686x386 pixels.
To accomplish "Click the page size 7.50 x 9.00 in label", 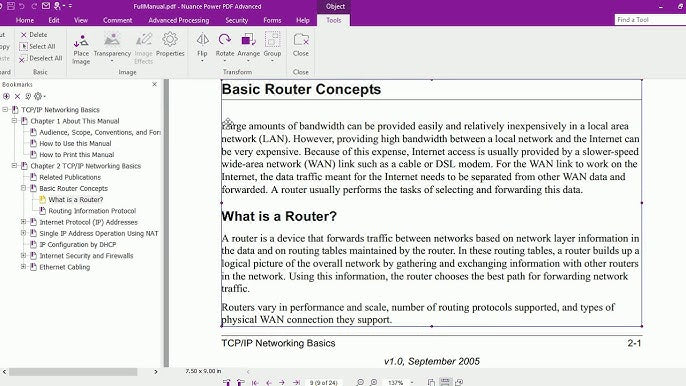I will click(203, 371).
